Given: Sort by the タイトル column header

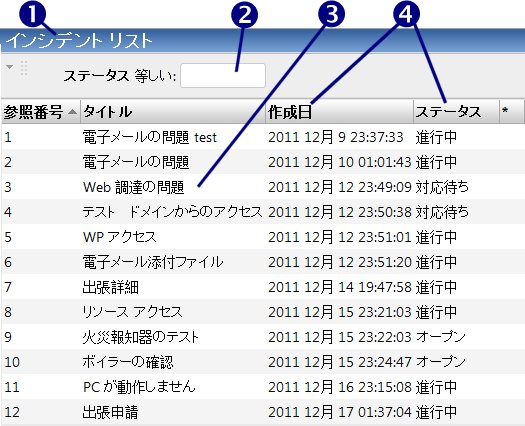Looking at the screenshot, I should (x=173, y=112).
